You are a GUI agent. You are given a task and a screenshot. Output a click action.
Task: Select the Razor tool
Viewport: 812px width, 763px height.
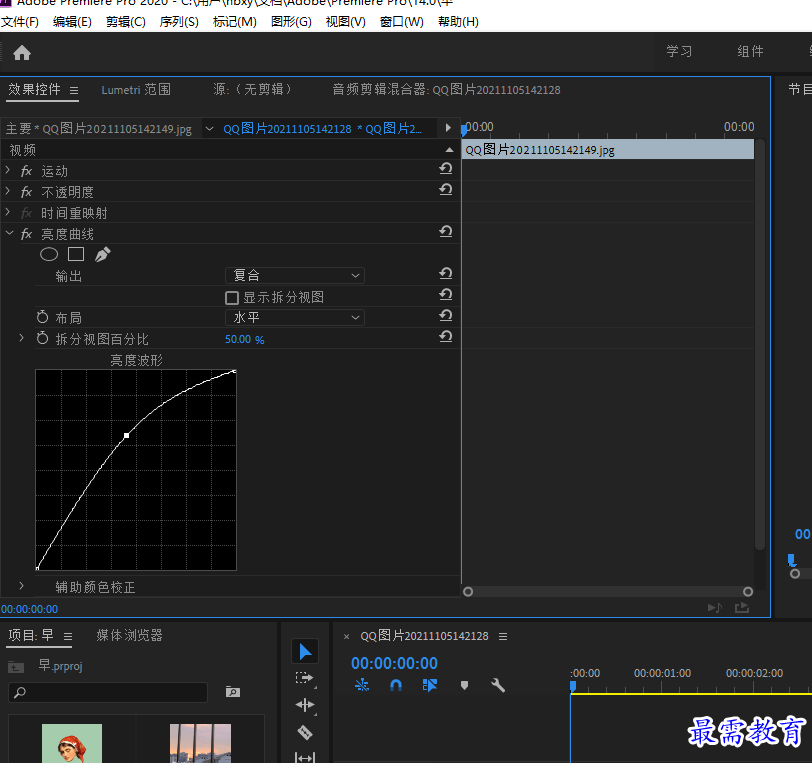(x=304, y=732)
